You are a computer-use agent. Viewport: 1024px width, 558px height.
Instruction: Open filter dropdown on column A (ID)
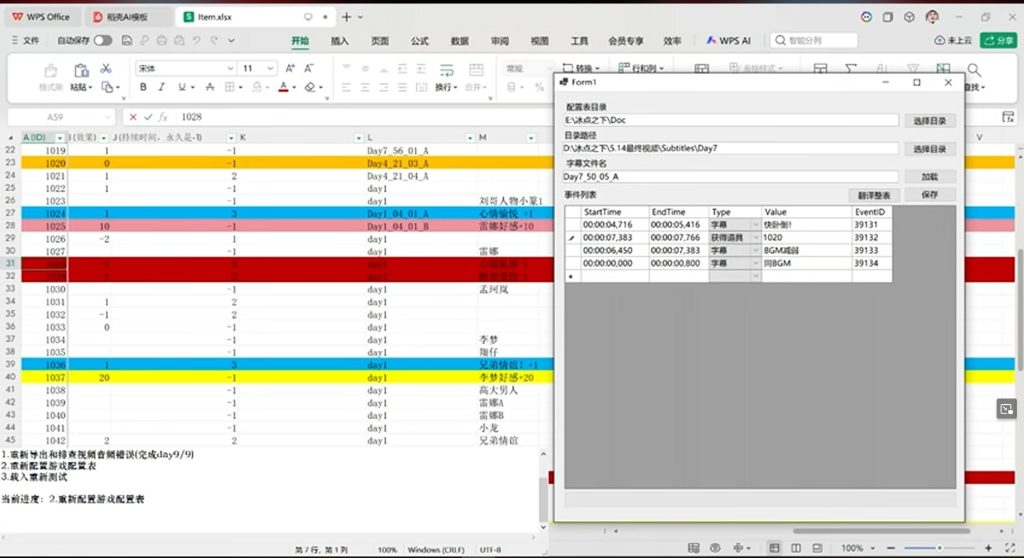tap(59, 138)
